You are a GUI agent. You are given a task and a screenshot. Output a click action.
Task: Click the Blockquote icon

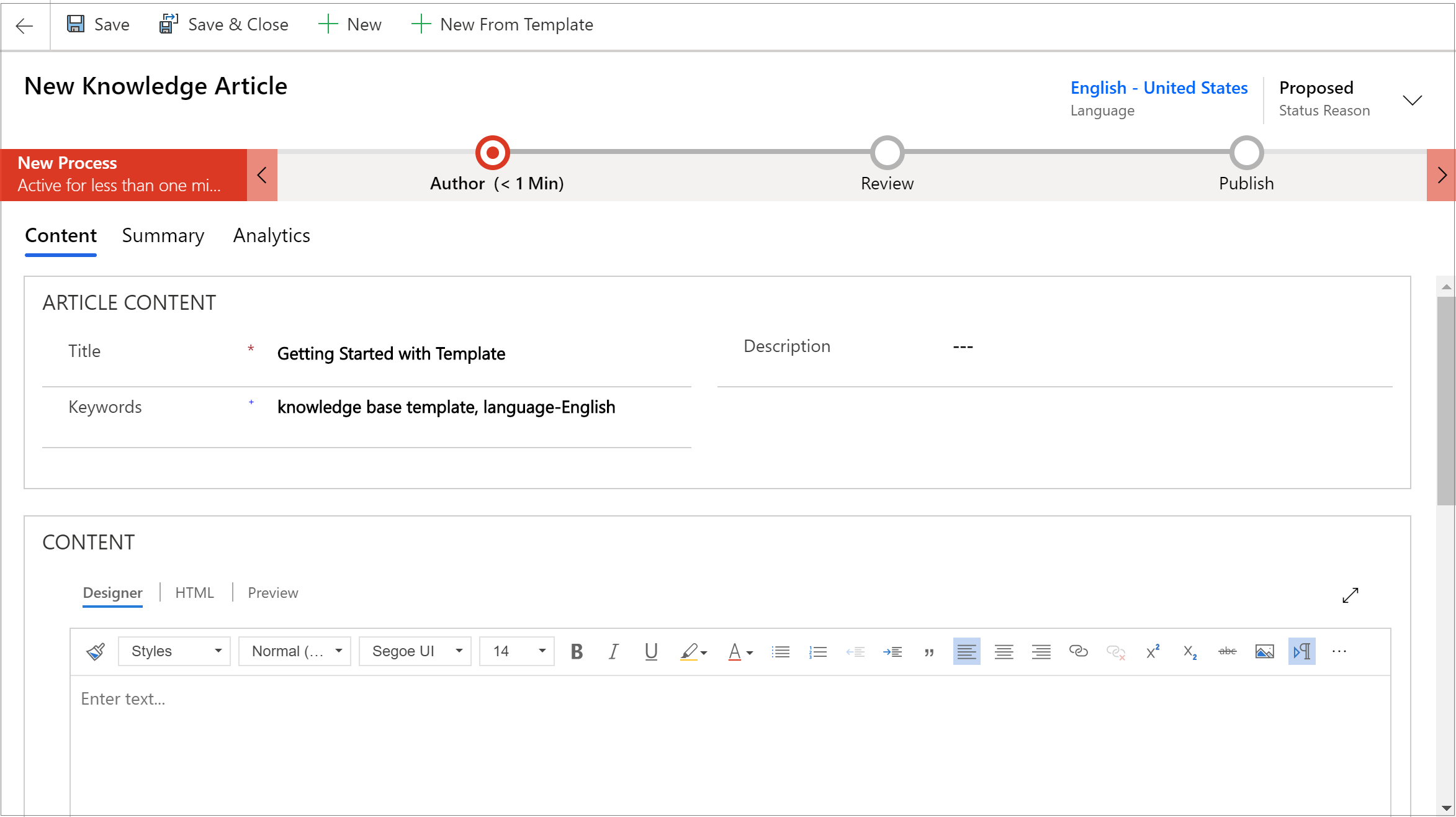[x=929, y=651]
